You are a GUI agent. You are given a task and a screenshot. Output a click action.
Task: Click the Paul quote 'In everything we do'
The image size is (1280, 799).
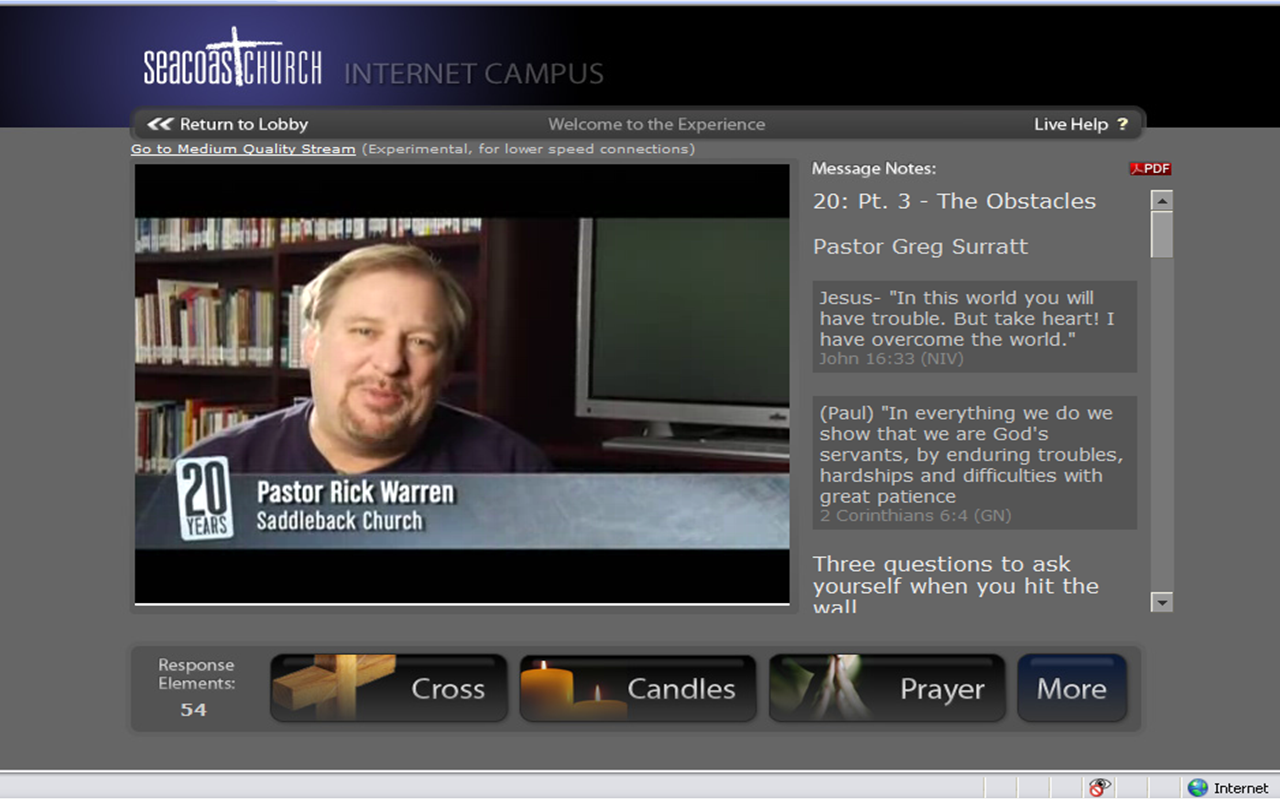971,455
